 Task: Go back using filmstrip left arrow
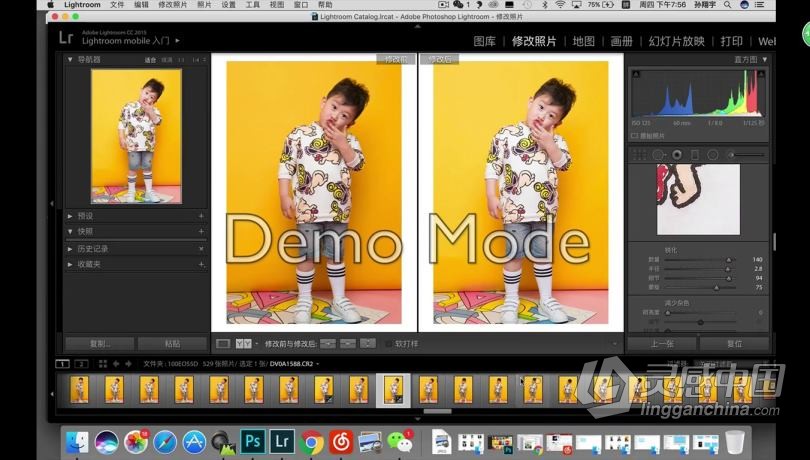click(x=116, y=364)
